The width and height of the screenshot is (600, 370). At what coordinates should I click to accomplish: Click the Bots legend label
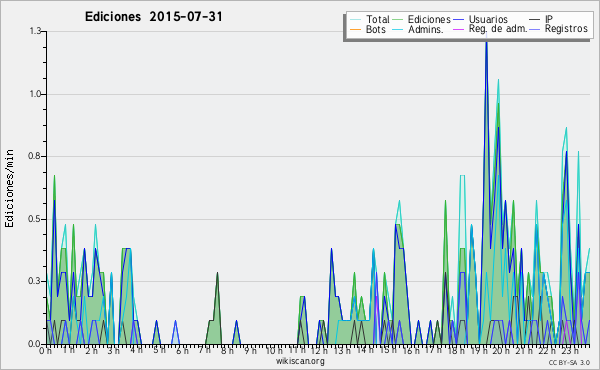click(375, 29)
